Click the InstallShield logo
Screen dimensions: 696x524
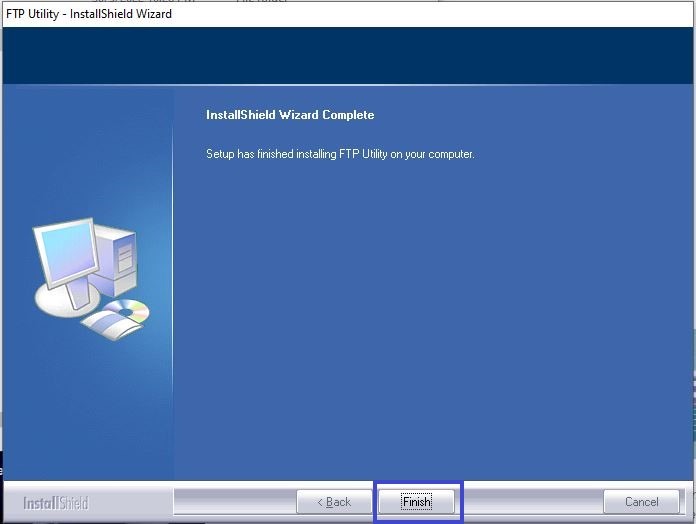point(56,502)
